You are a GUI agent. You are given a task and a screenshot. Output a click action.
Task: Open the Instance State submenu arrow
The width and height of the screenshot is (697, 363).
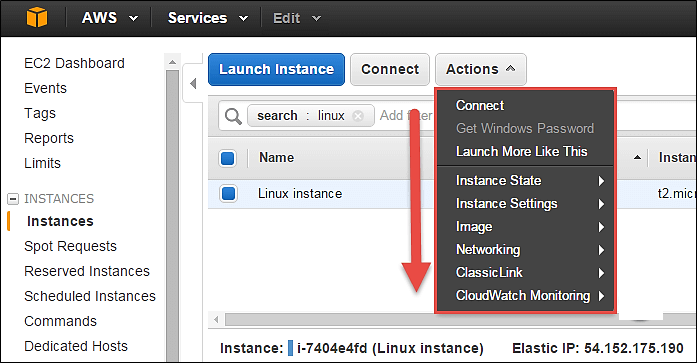click(x=601, y=181)
